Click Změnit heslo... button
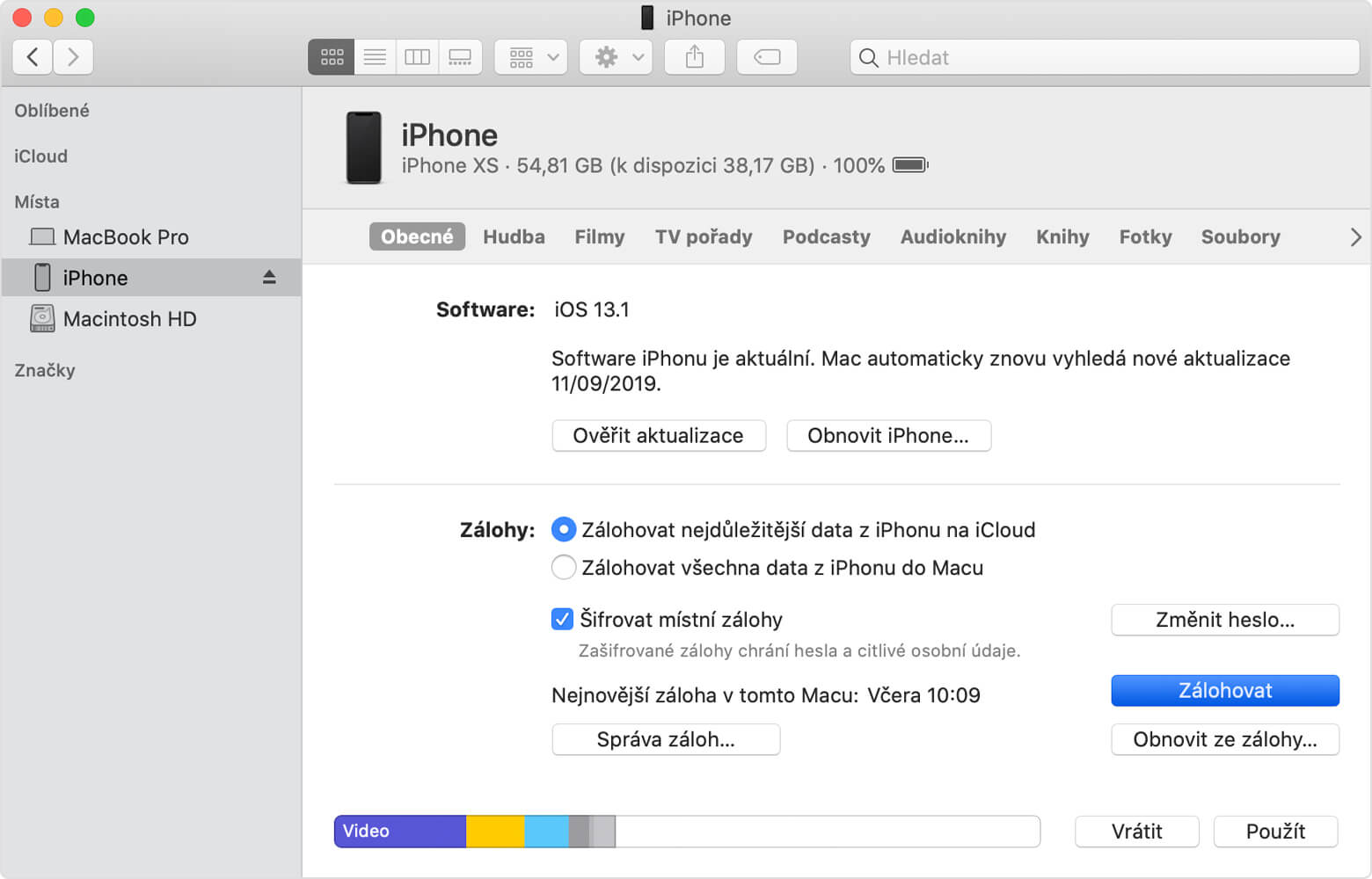 pos(1225,620)
